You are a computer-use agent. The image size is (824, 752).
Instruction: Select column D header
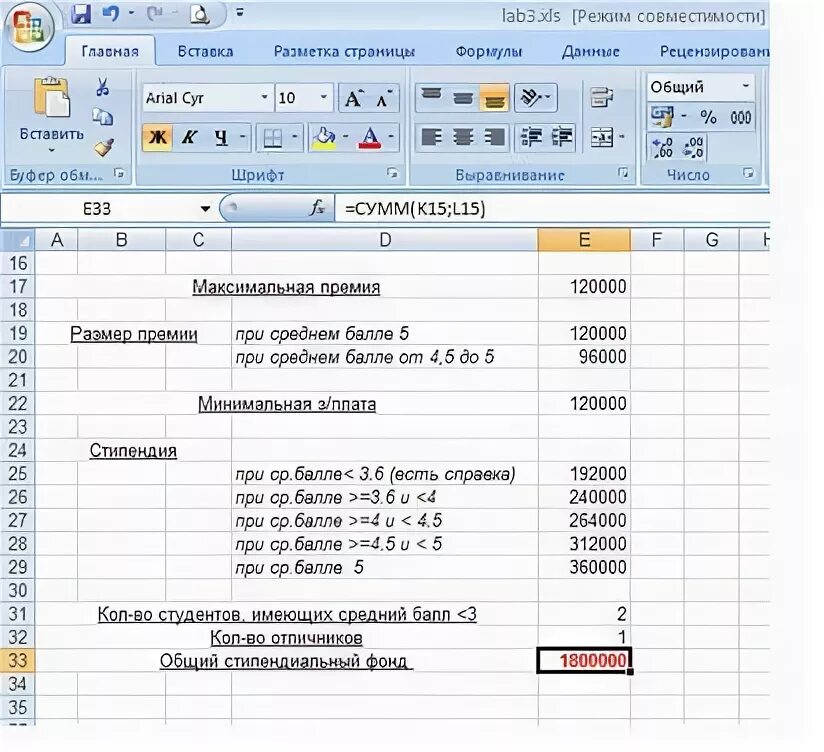click(x=385, y=240)
